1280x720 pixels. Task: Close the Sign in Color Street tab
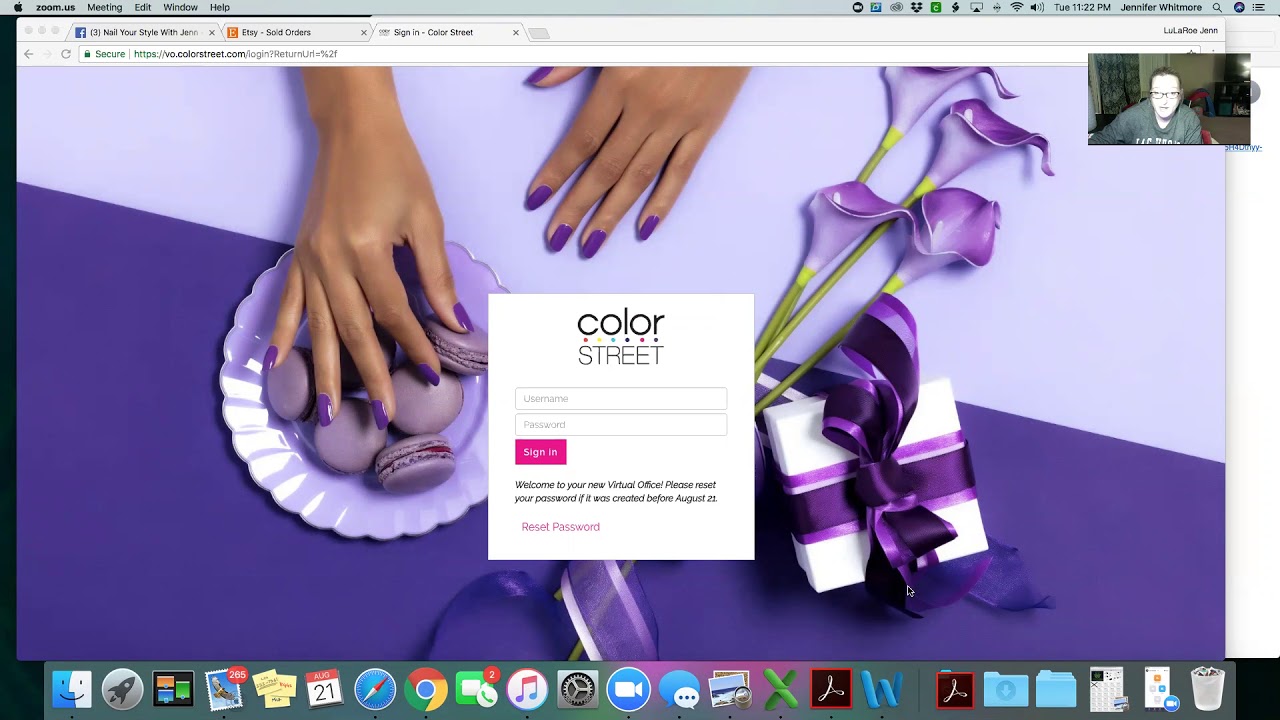pos(516,32)
